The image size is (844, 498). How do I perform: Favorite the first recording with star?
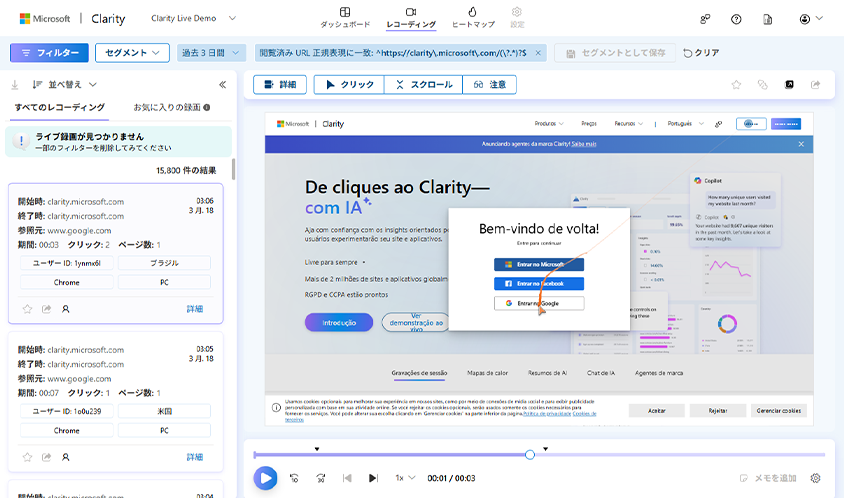[27, 309]
